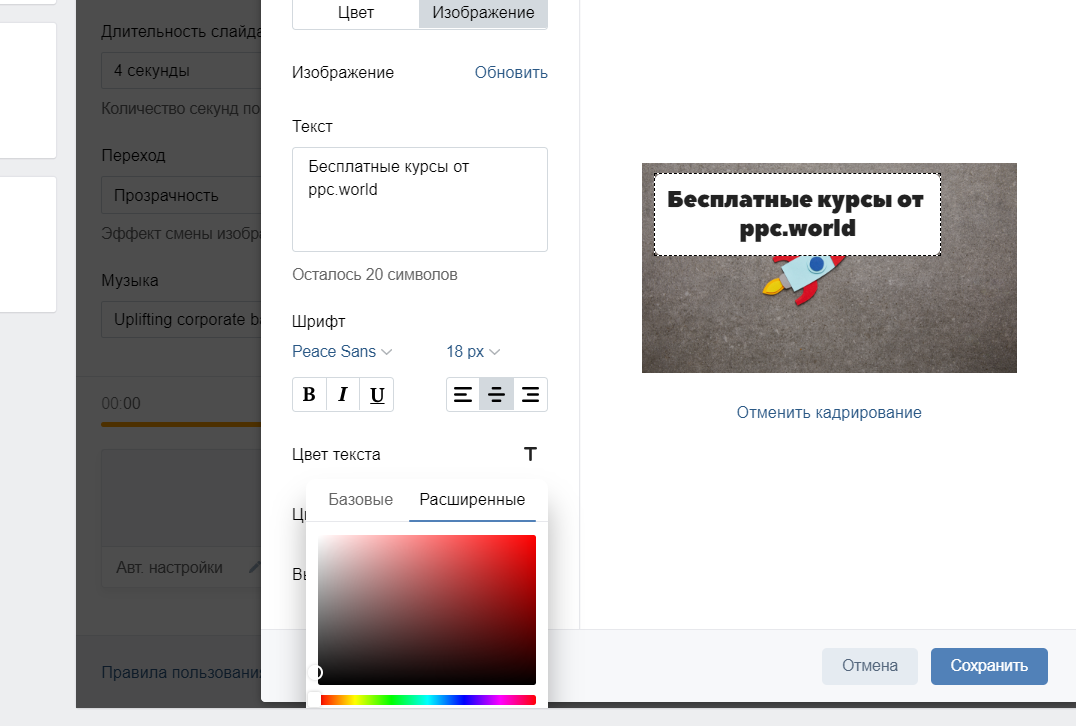
Task: Click the T text color icon
Action: click(530, 454)
